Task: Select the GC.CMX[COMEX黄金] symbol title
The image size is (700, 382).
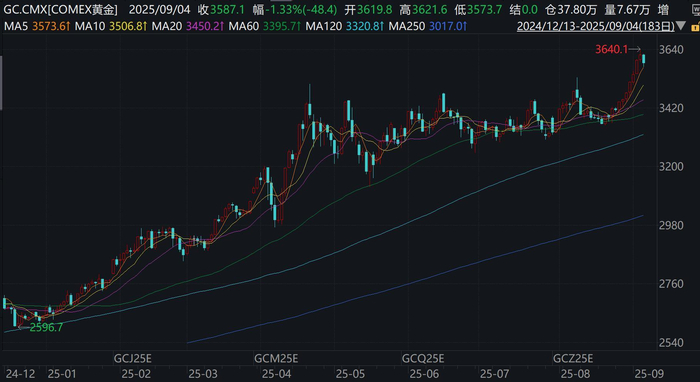Action: 61,9
